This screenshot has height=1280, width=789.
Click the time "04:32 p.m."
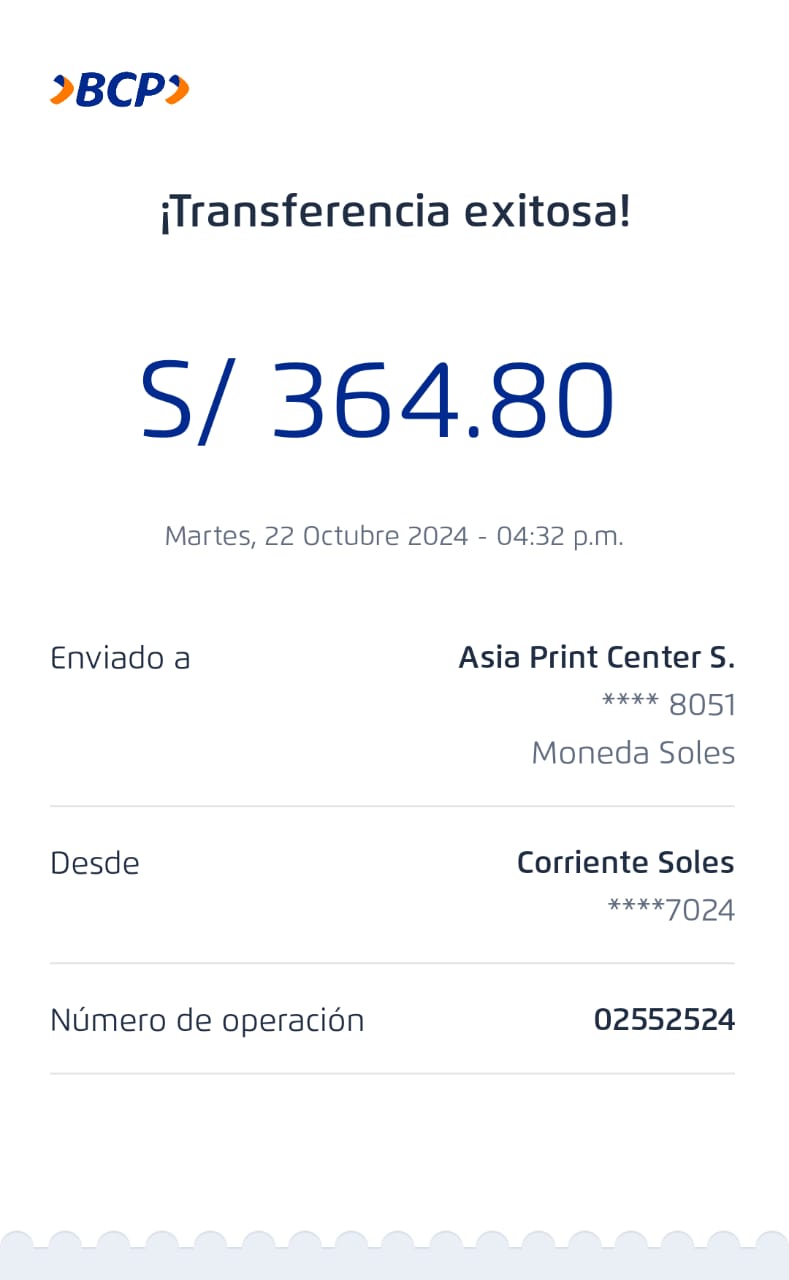coord(560,536)
